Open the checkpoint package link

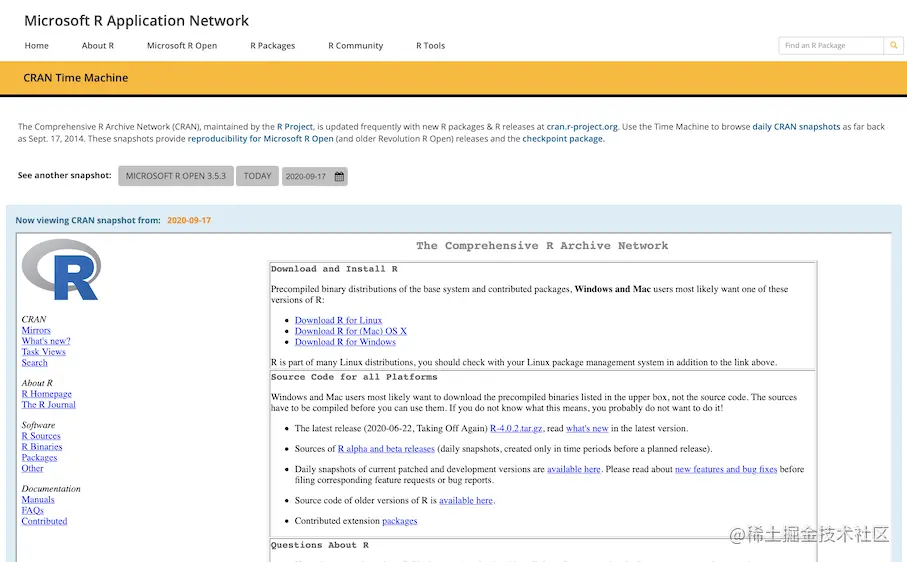[x=562, y=139]
